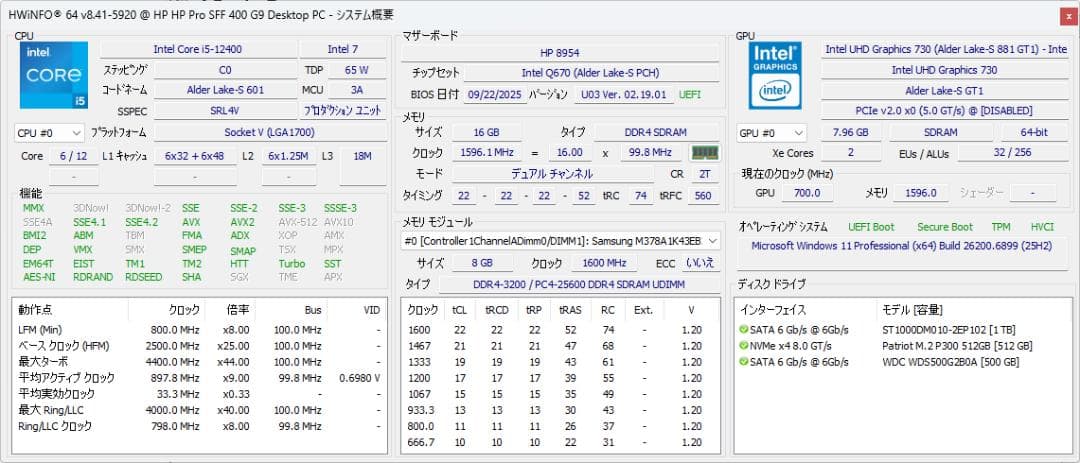Screen dimensions: 1080x463
Task: Click the TPM status label
Action: [1000, 227]
